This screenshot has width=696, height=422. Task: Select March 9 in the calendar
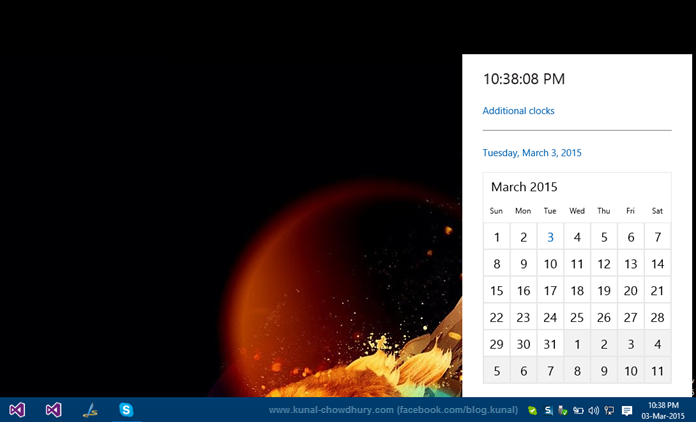523,264
